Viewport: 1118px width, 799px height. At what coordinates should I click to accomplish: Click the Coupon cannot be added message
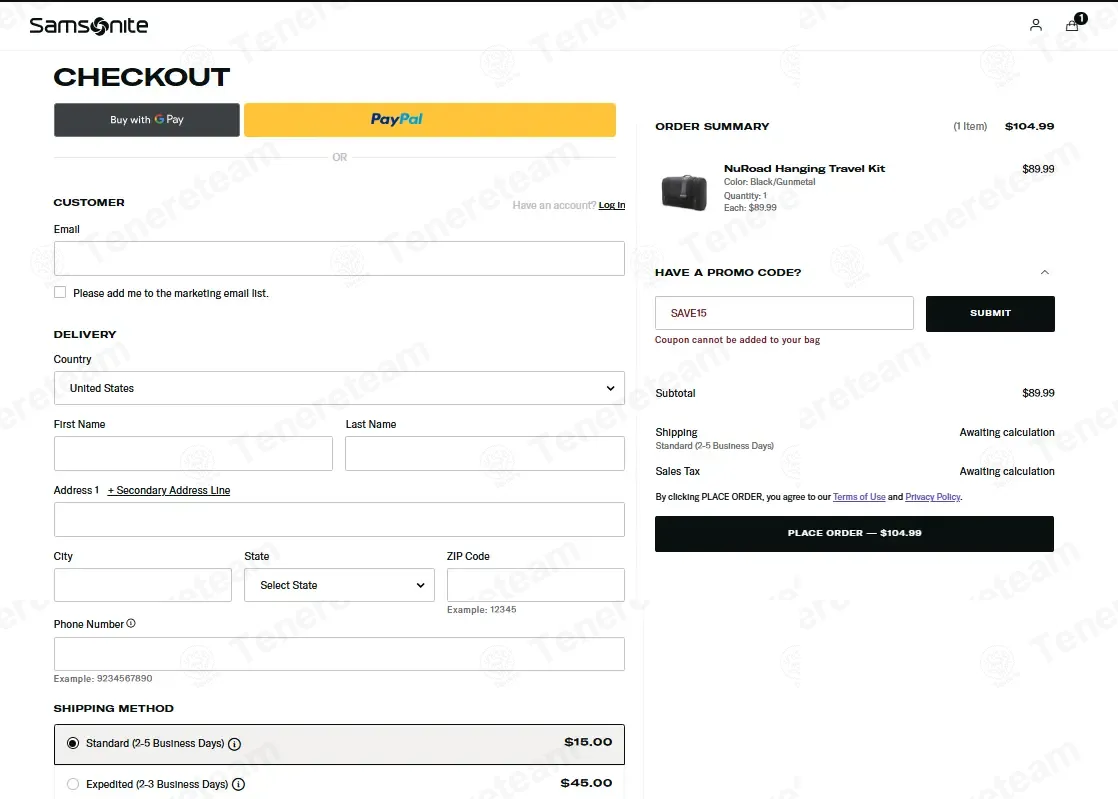737,340
